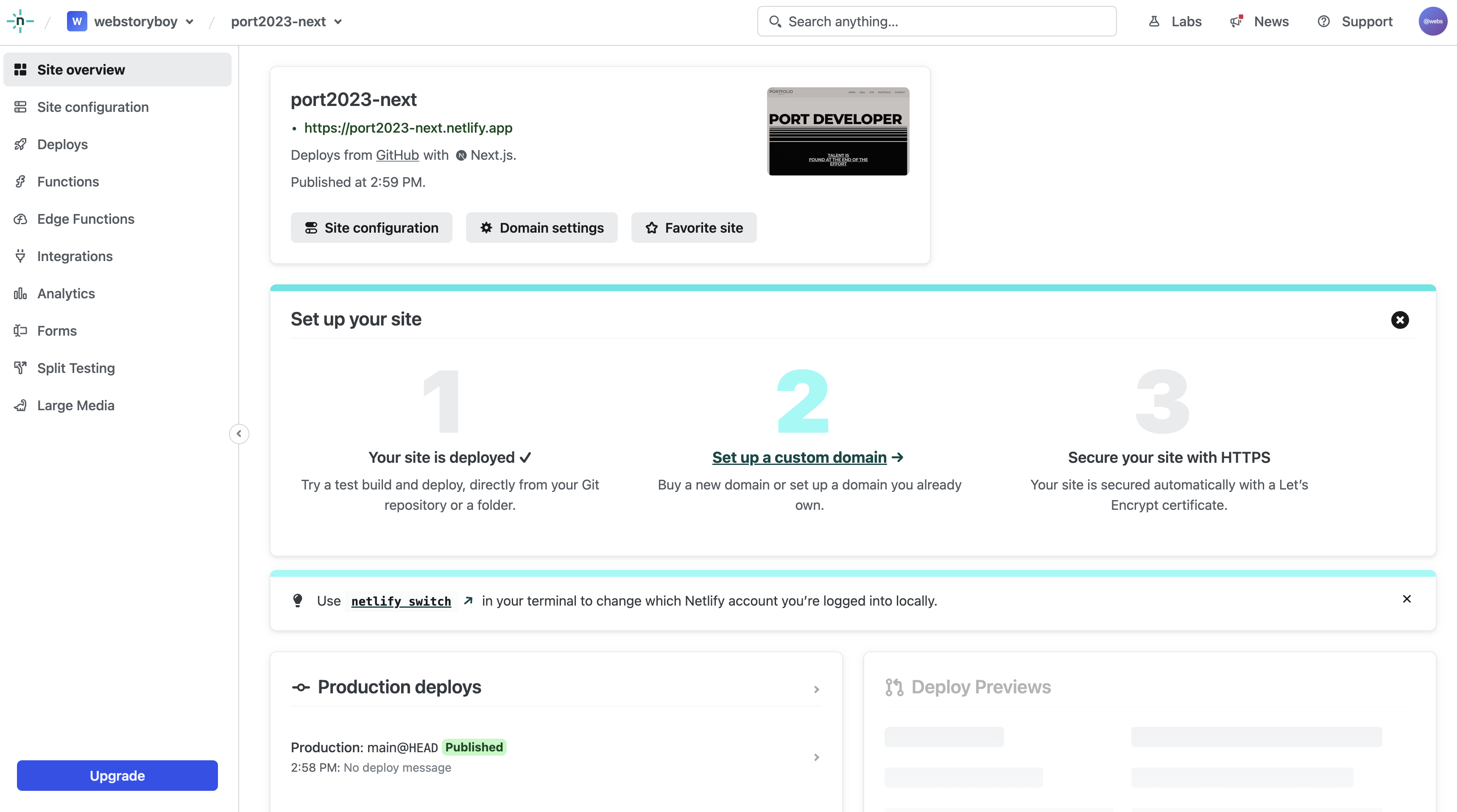The width and height of the screenshot is (1457, 812).
Task: Click the https://port2023-next.netlify.app link
Action: (408, 127)
